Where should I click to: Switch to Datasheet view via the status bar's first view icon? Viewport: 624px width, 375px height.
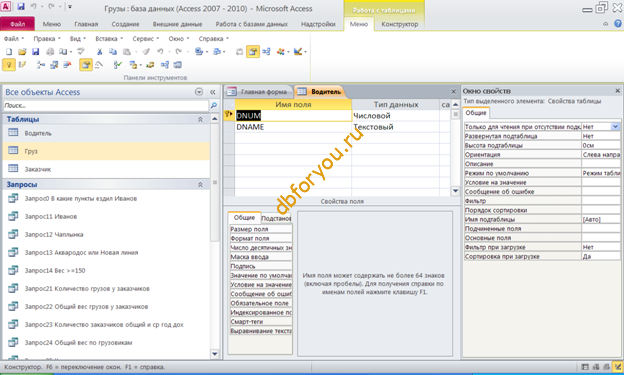585,367
